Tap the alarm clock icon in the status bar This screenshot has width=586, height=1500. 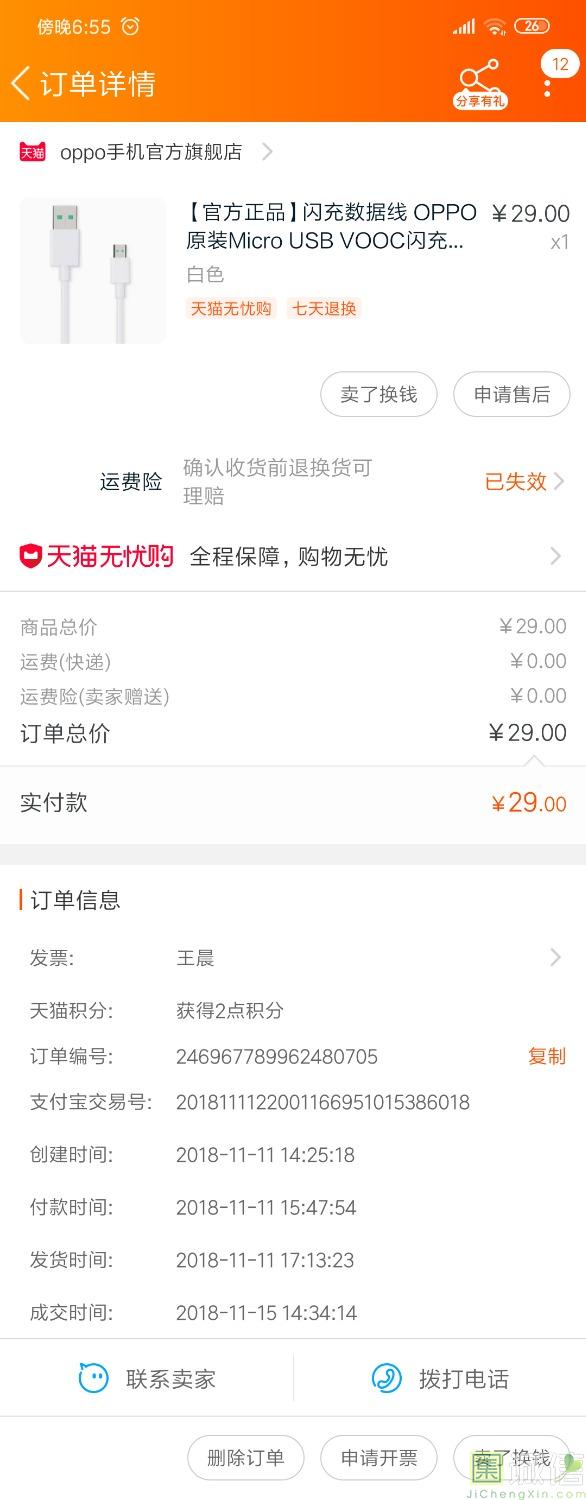pyautogui.click(x=130, y=26)
